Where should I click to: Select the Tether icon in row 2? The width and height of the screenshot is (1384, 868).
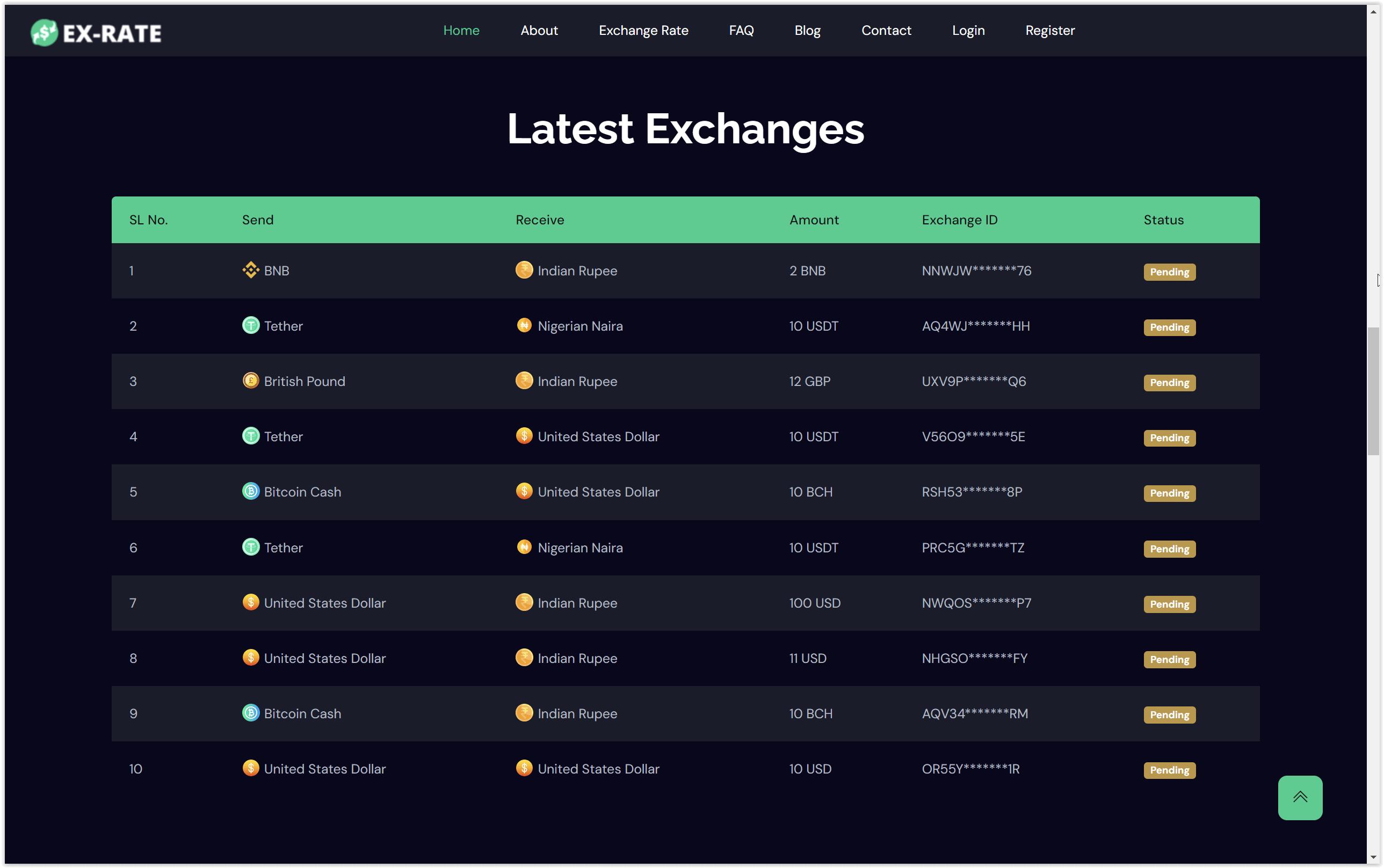coord(250,325)
